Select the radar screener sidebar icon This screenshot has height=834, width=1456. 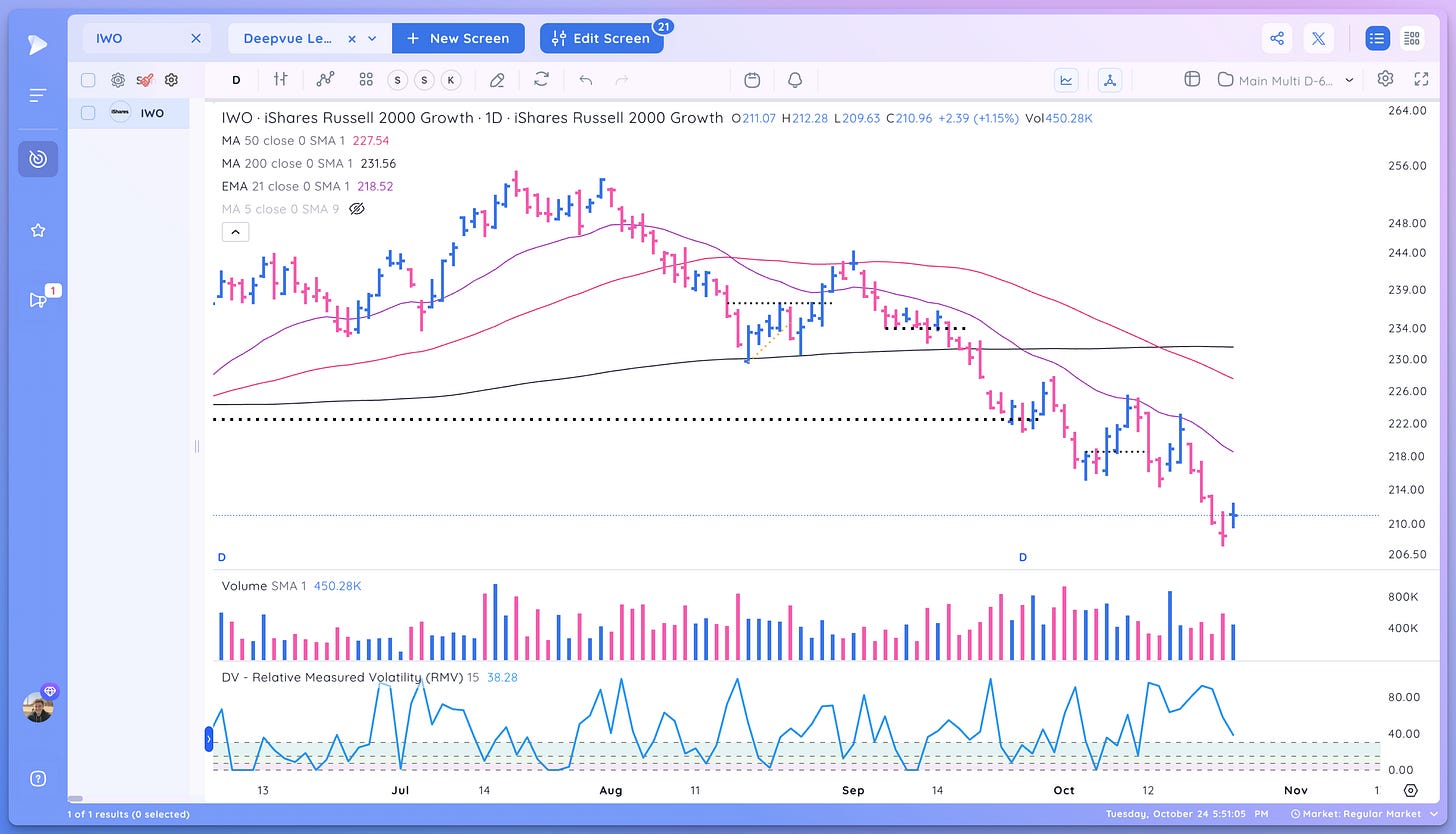tap(38, 159)
